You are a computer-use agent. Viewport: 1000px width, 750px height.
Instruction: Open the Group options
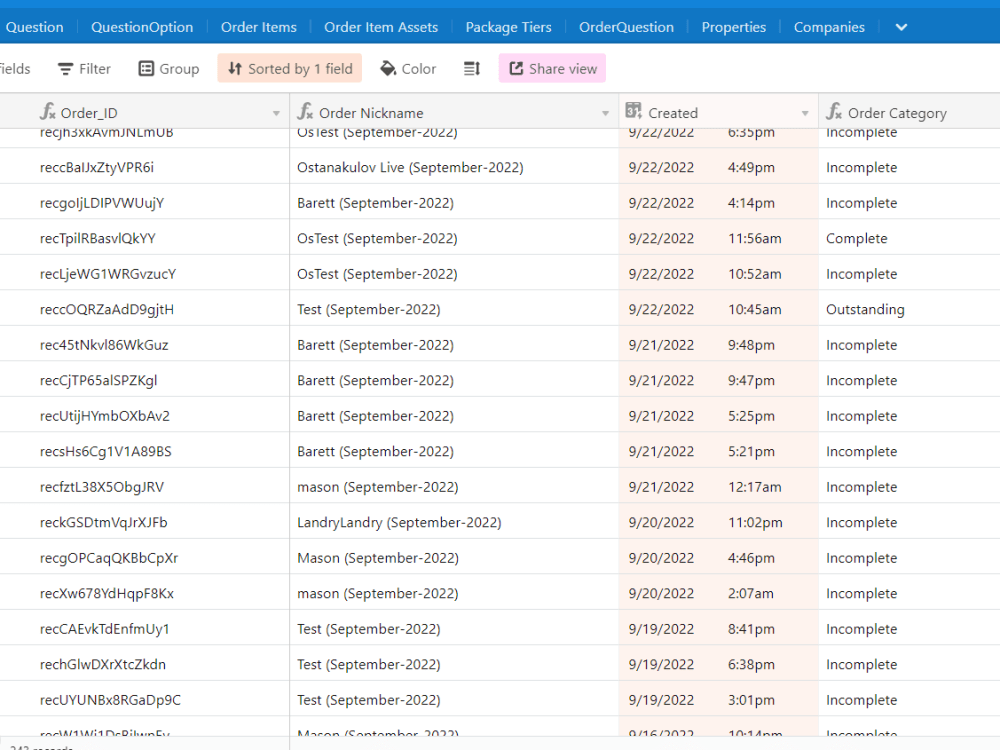169,69
